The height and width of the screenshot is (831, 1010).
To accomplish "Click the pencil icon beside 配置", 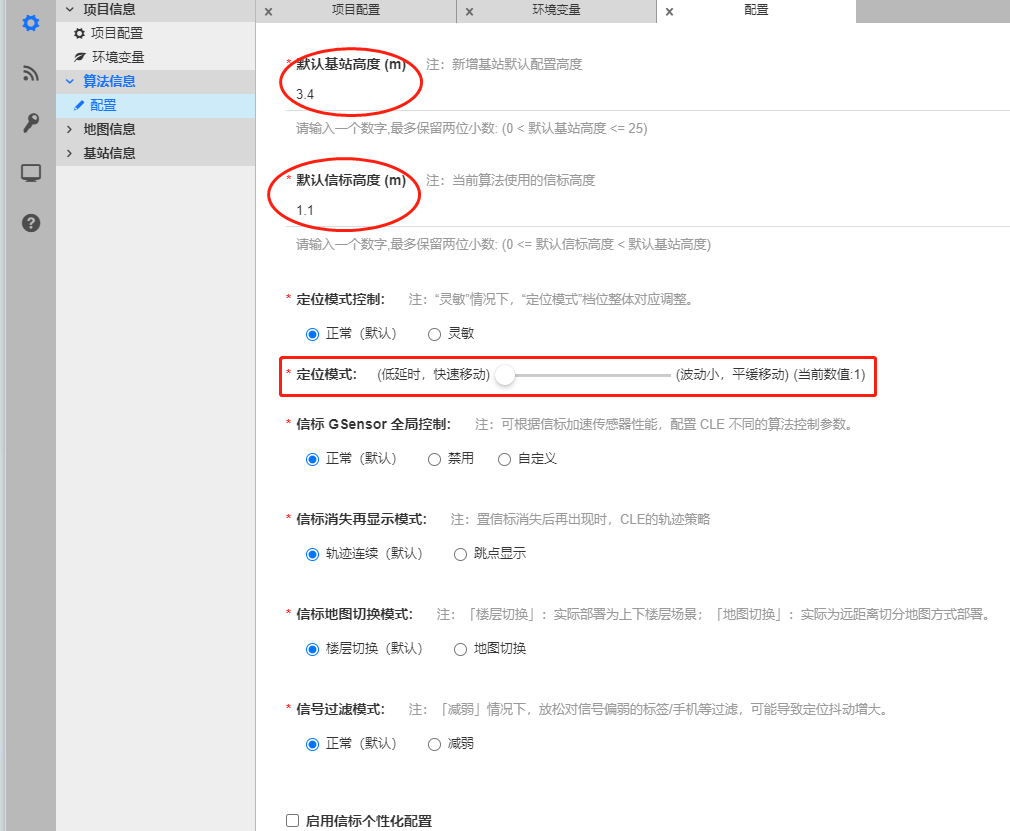I will pyautogui.click(x=81, y=104).
